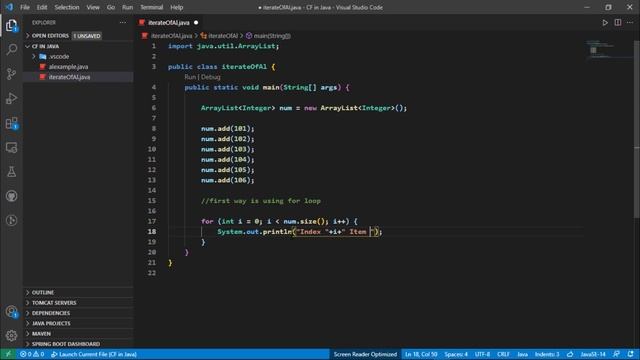Screen dimensions: 640x360
Task: Click Indents: 3 status item
Action: pos(547,354)
